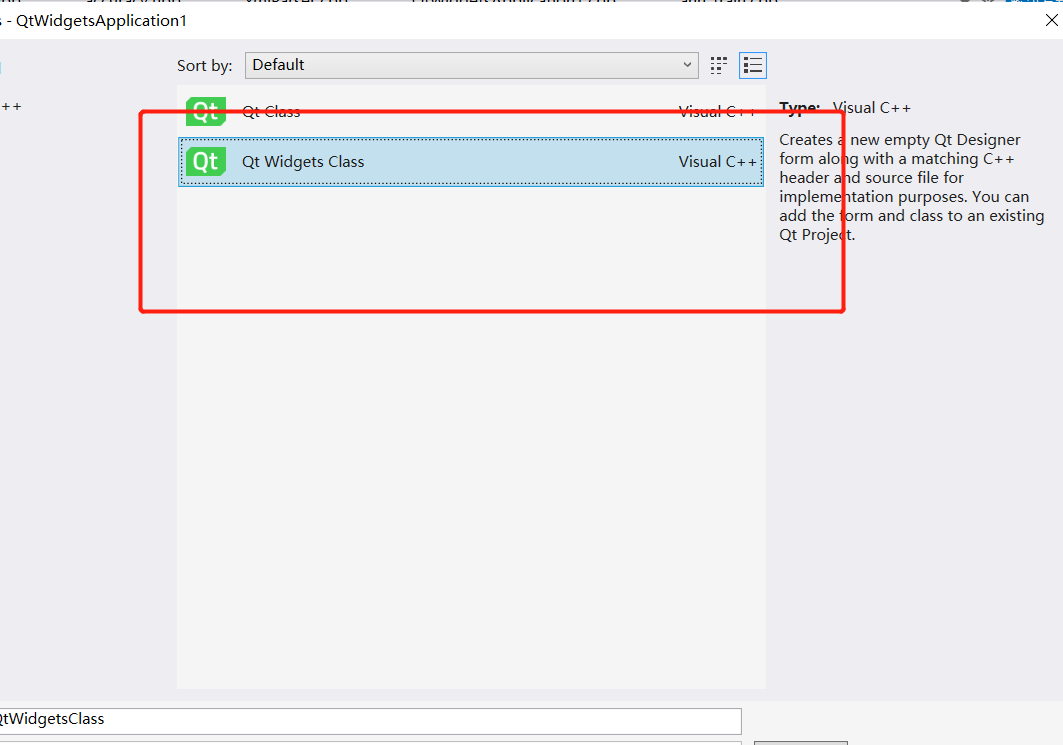Viewport: 1063px width, 745px height.
Task: Click Qt logo icon of Qt Class row
Action: 205,112
